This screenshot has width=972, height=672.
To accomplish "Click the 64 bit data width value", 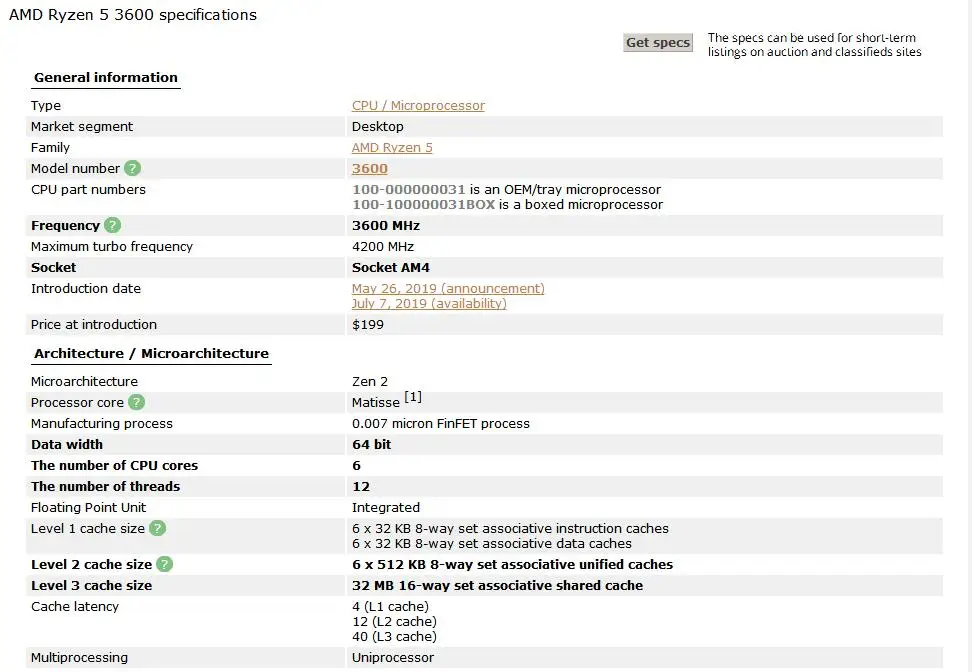I will (x=371, y=444).
